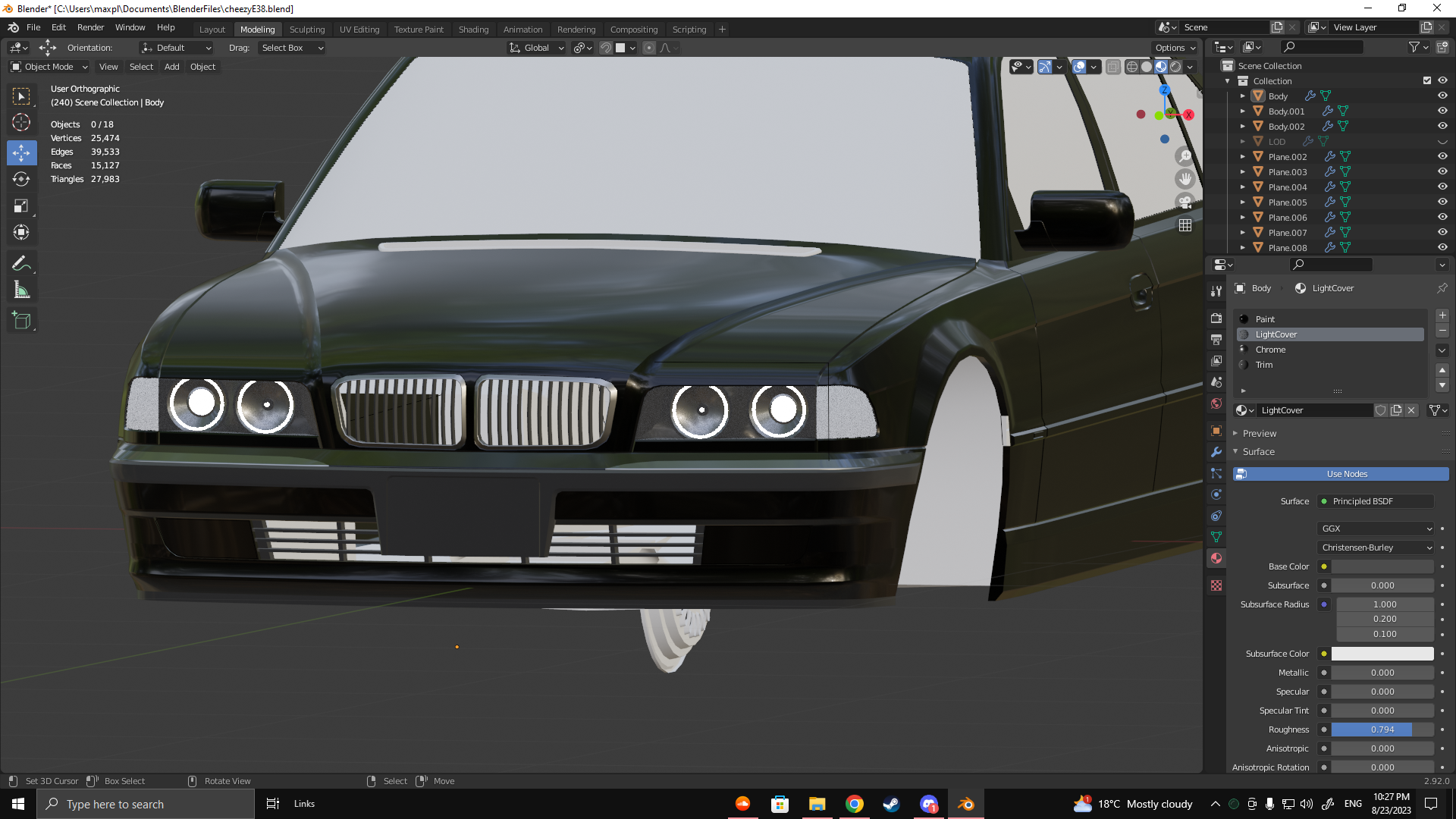
Task: Open the GGX distribution dropdown
Action: pos(1376,529)
